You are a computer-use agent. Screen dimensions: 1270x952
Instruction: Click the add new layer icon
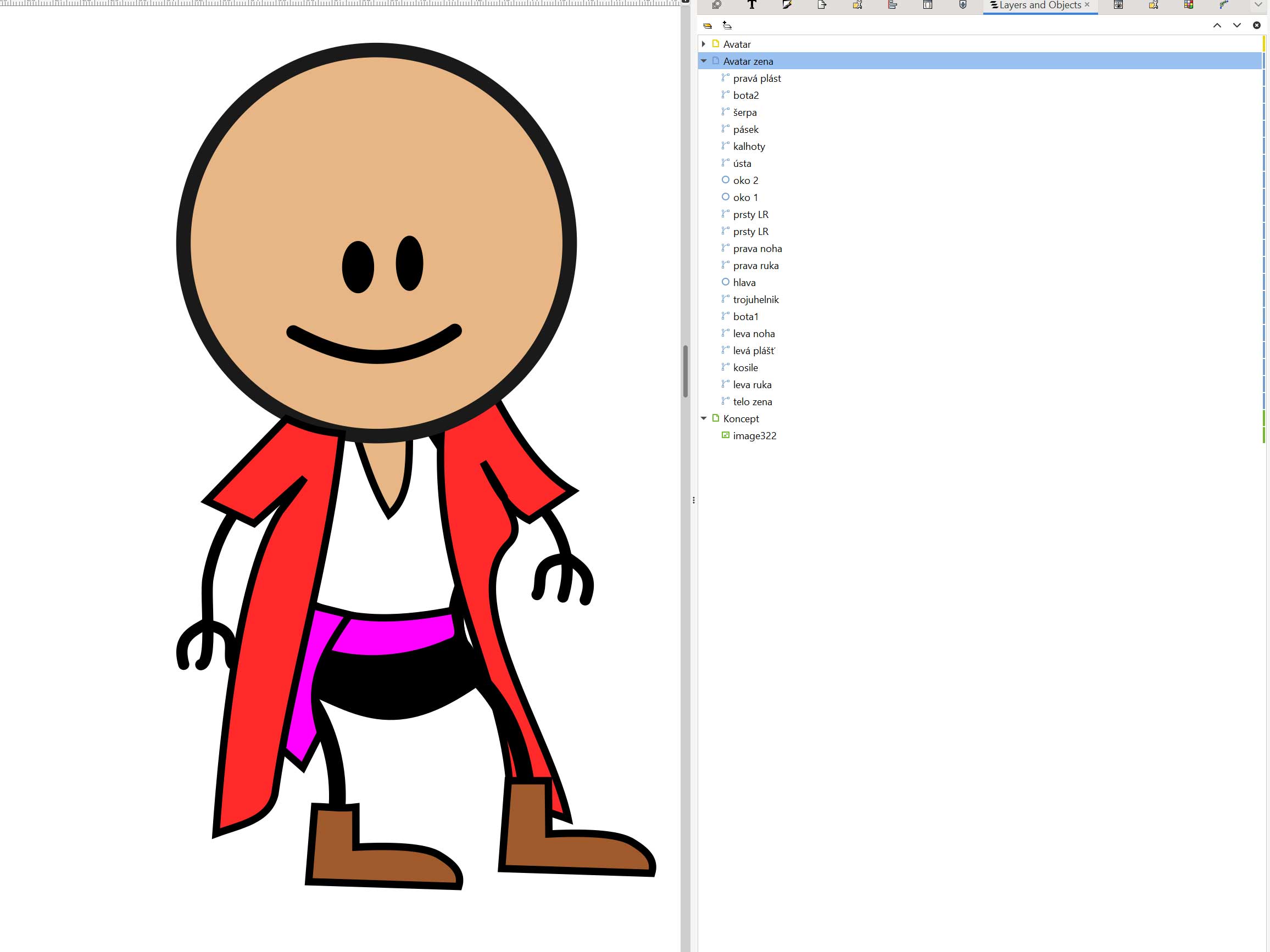[x=727, y=25]
